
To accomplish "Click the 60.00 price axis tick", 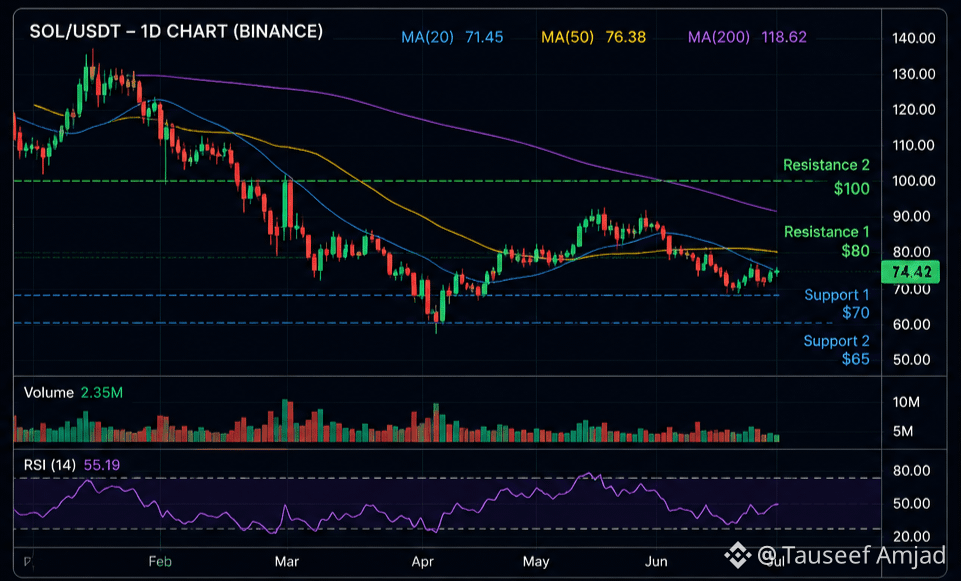I will [911, 324].
